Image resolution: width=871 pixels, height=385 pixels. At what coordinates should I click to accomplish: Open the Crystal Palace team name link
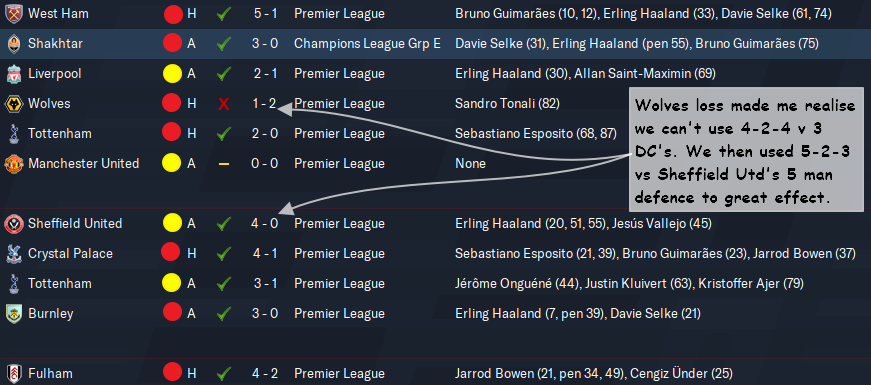pos(70,253)
